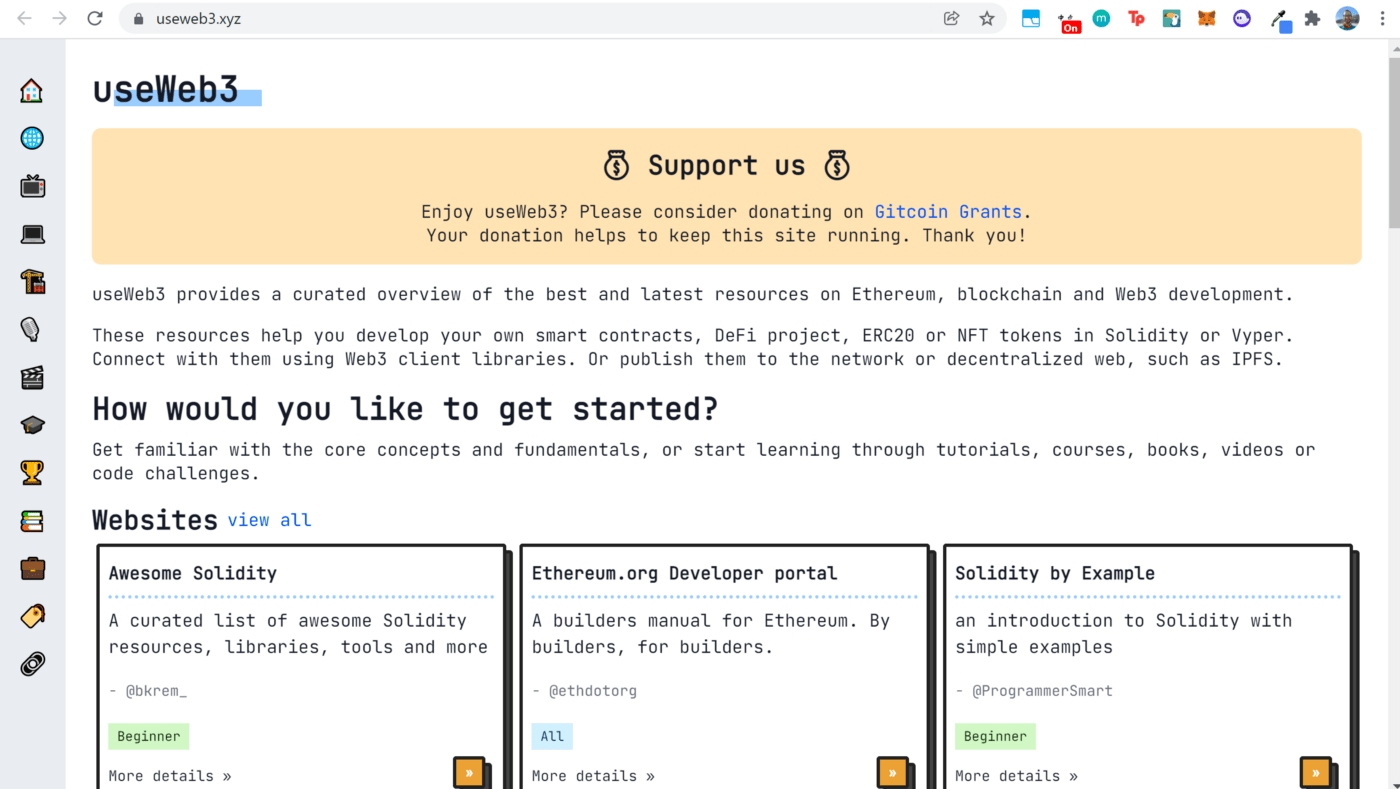The width and height of the screenshot is (1400, 789).
Task: Click orange arrow button on Ethereum.org card
Action: (x=893, y=772)
